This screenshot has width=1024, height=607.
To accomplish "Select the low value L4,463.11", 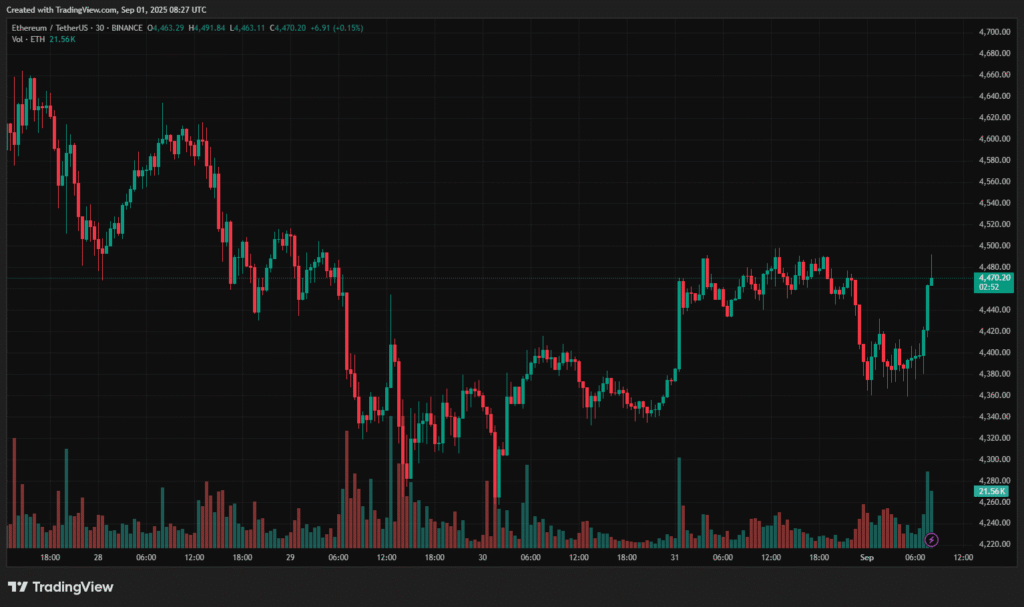I will (x=248, y=28).
